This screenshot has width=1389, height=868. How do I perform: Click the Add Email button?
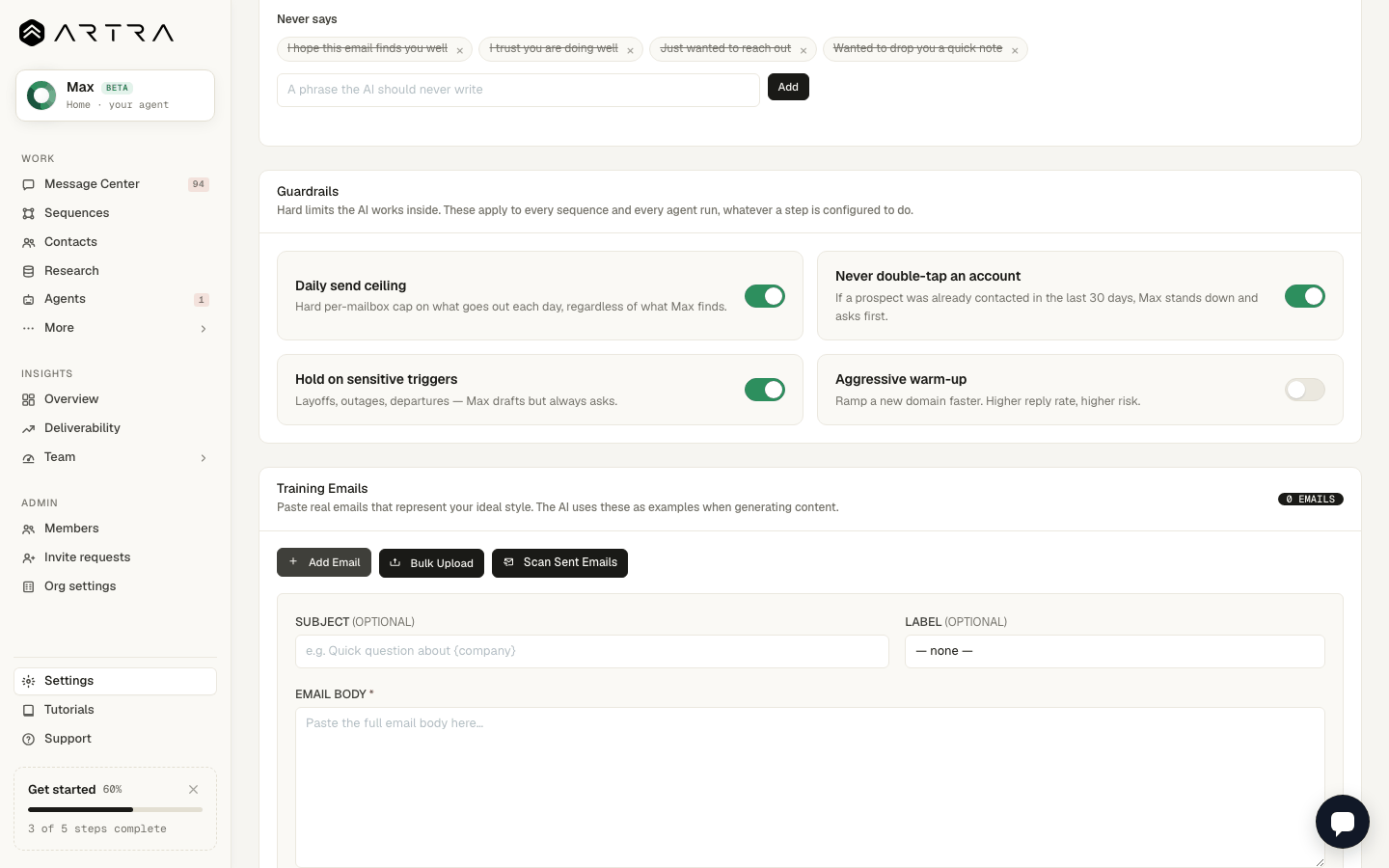(x=324, y=562)
